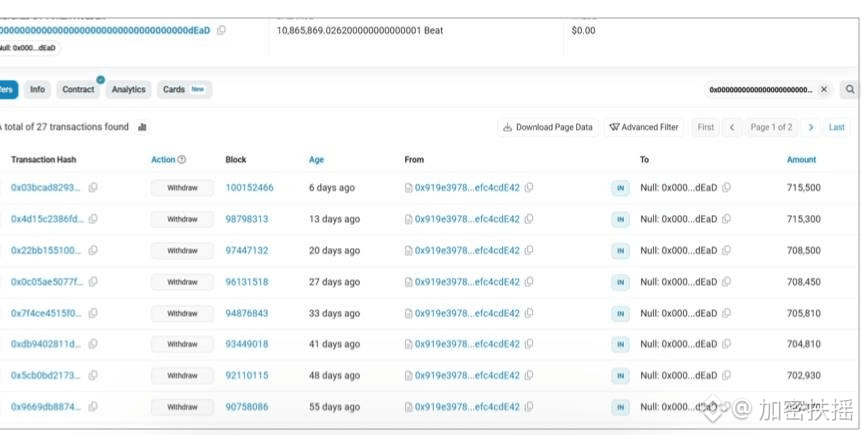
Task: Click Withdraw action in 41 days ago row
Action: click(182, 344)
